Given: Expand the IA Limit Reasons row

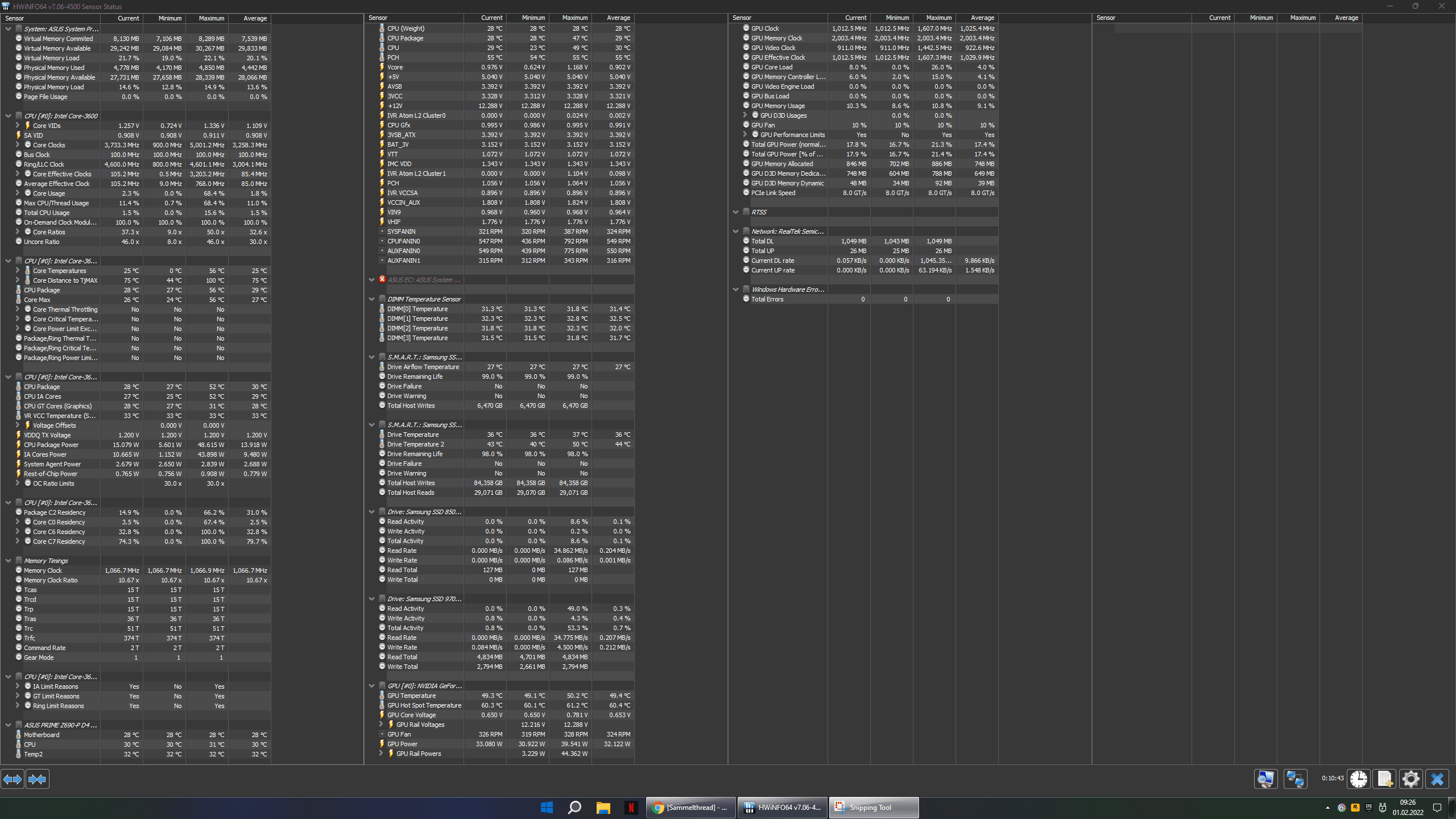Looking at the screenshot, I should pos(18,686).
